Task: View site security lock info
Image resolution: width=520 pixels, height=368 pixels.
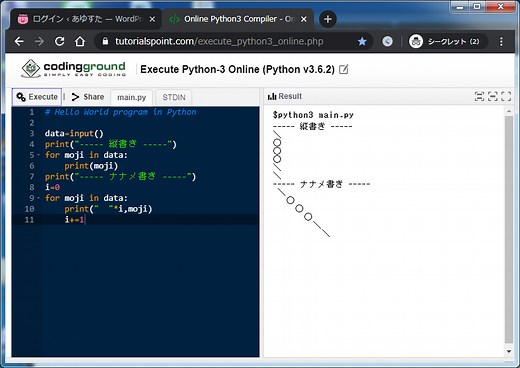Action: click(x=105, y=41)
